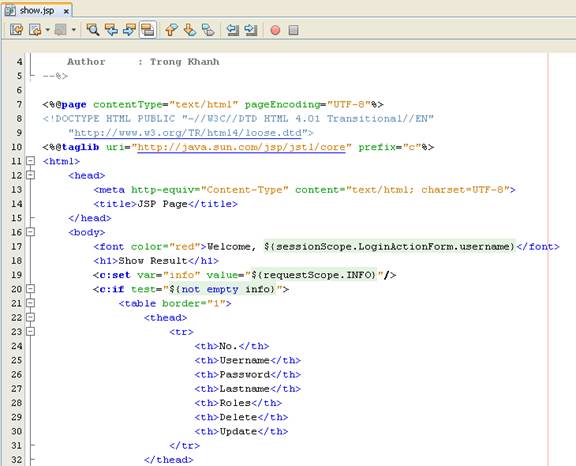Collapse the table fold at line 21
Viewport: 576px width, 466px height.
click(x=30, y=303)
